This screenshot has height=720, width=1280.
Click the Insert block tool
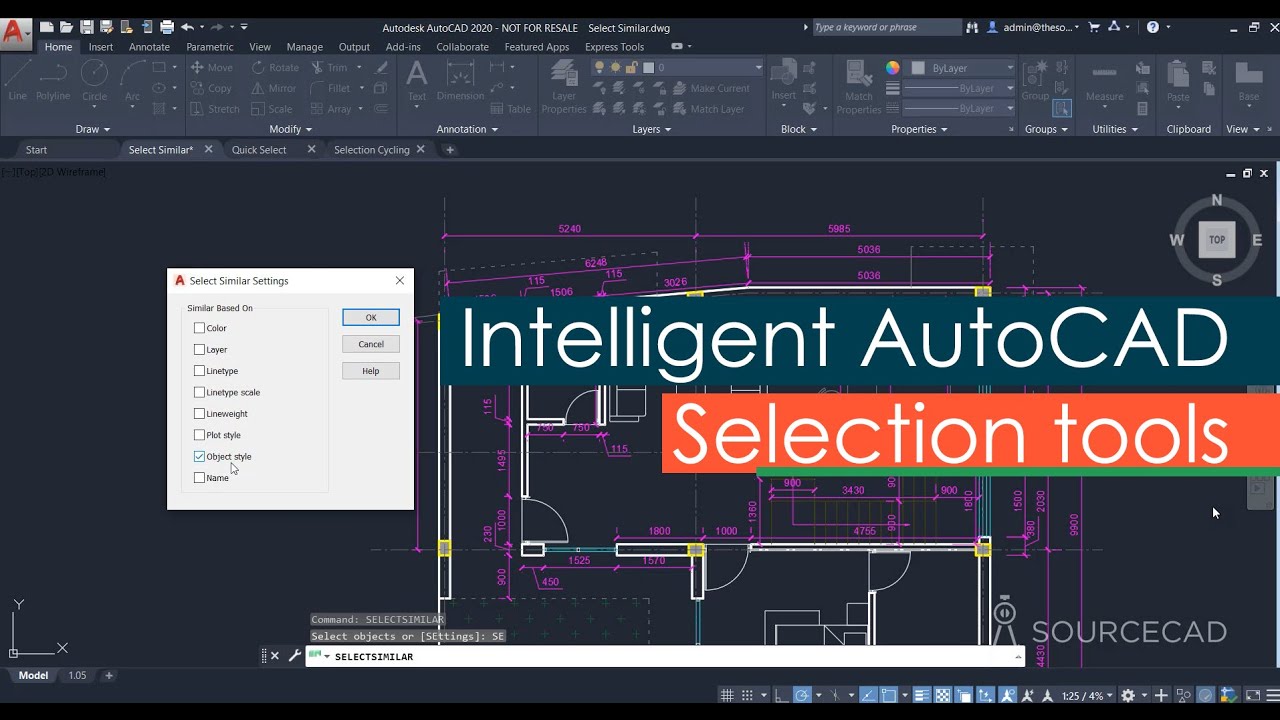tap(784, 80)
